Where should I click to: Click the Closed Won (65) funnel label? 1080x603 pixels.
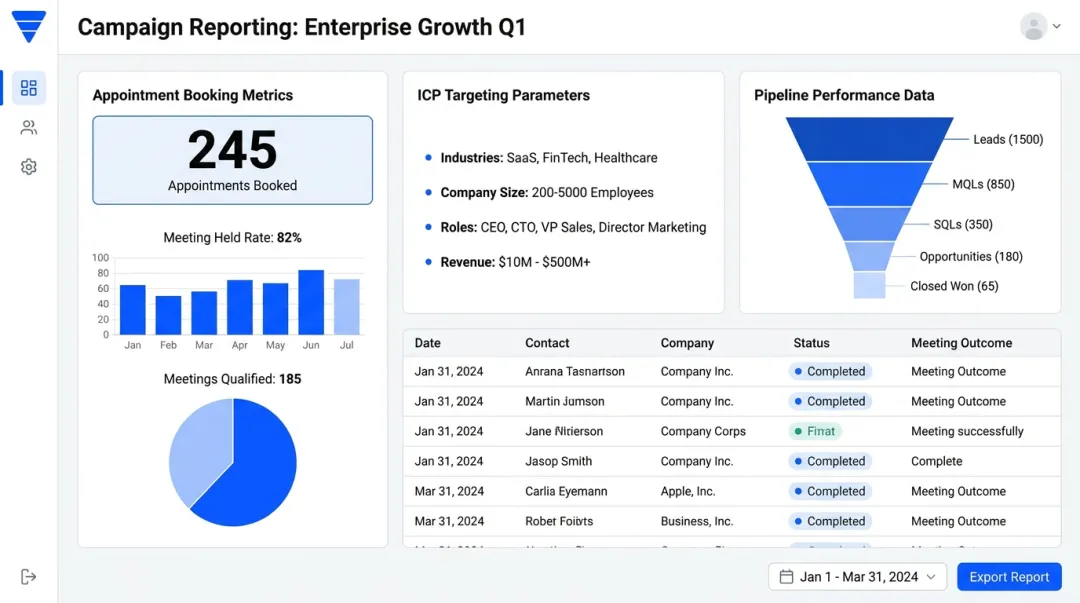coord(954,286)
